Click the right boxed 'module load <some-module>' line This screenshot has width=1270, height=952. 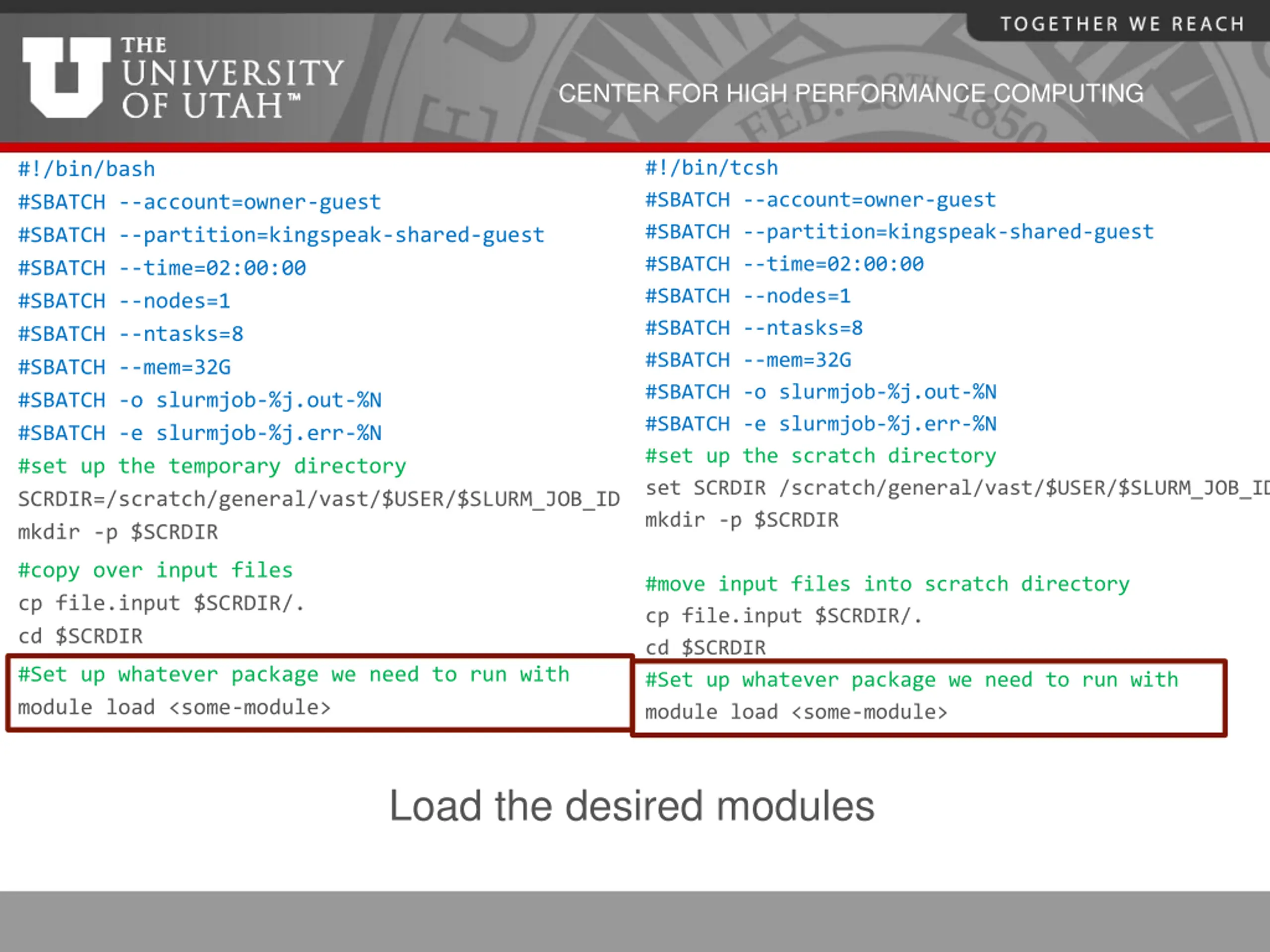pos(796,712)
